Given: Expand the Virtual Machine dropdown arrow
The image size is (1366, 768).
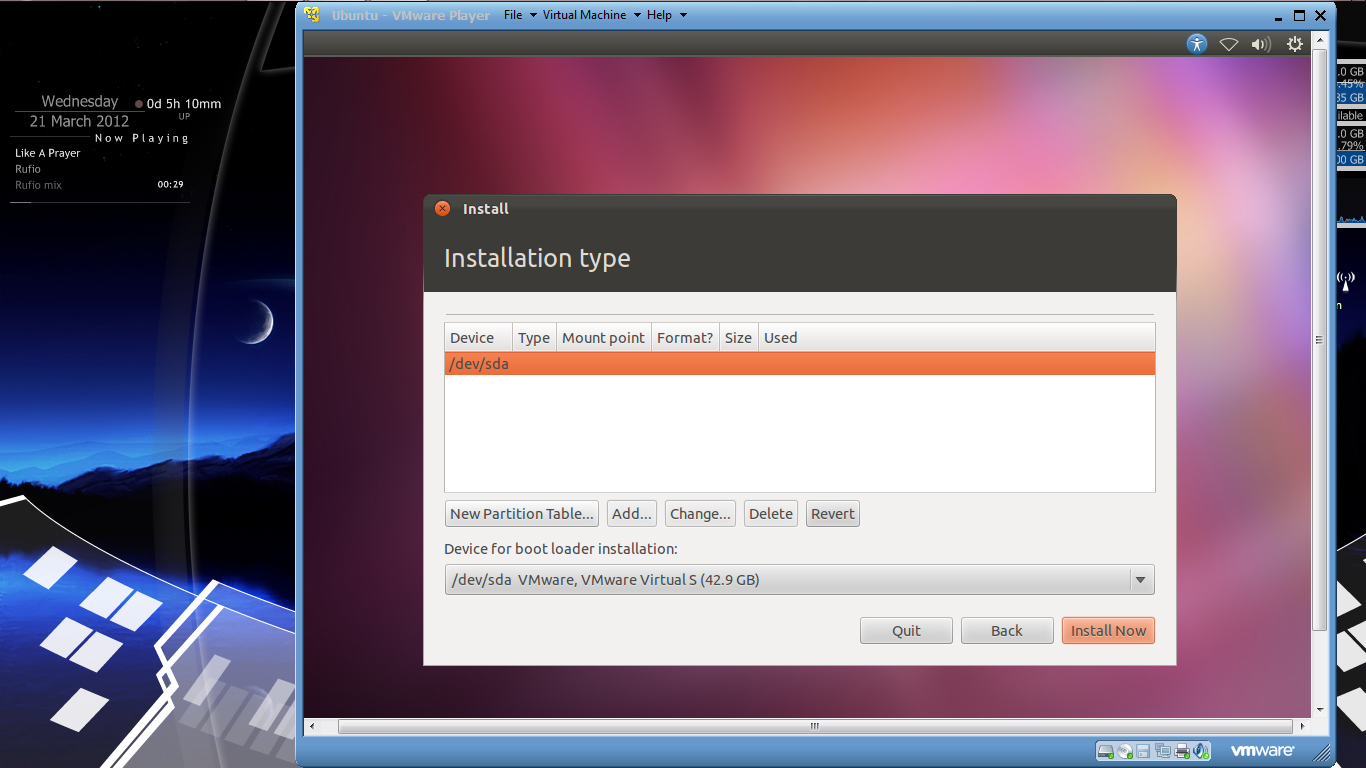Looking at the screenshot, I should (637, 15).
